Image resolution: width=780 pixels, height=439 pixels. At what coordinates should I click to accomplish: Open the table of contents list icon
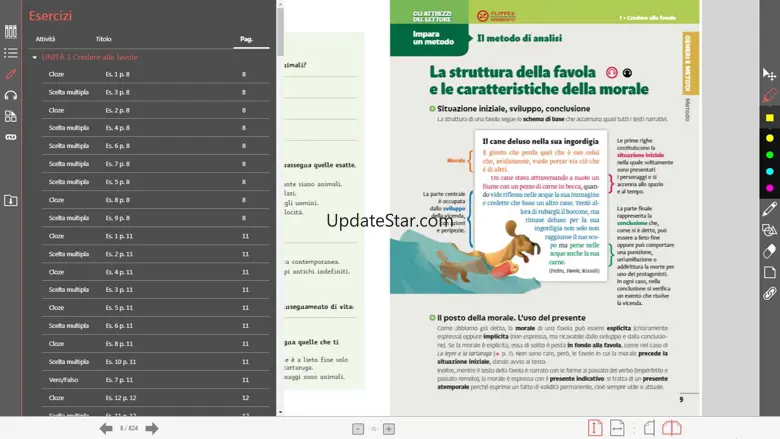(10, 53)
